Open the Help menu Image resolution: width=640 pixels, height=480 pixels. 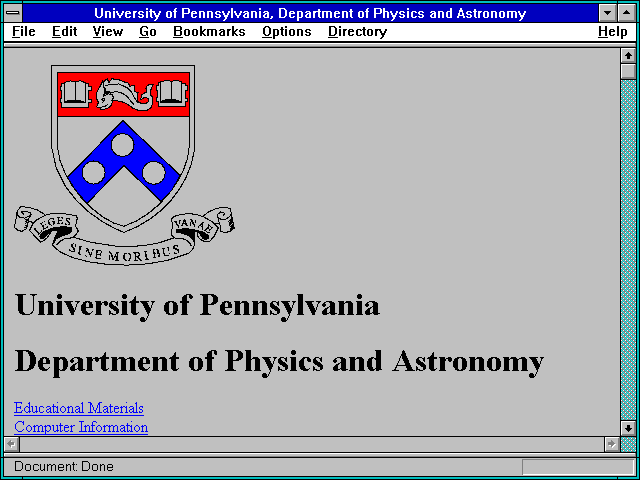pyautogui.click(x=613, y=32)
